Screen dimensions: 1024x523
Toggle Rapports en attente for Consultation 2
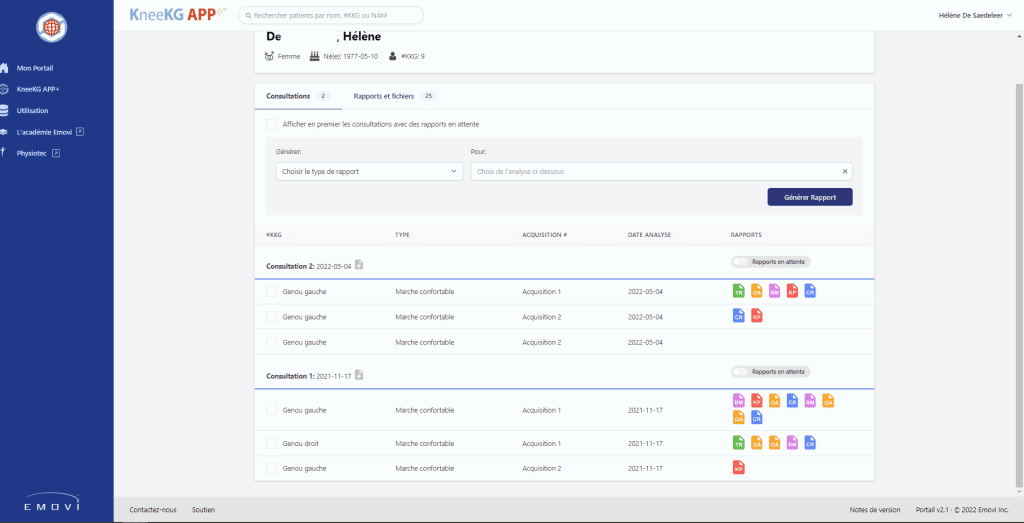[x=741, y=262]
